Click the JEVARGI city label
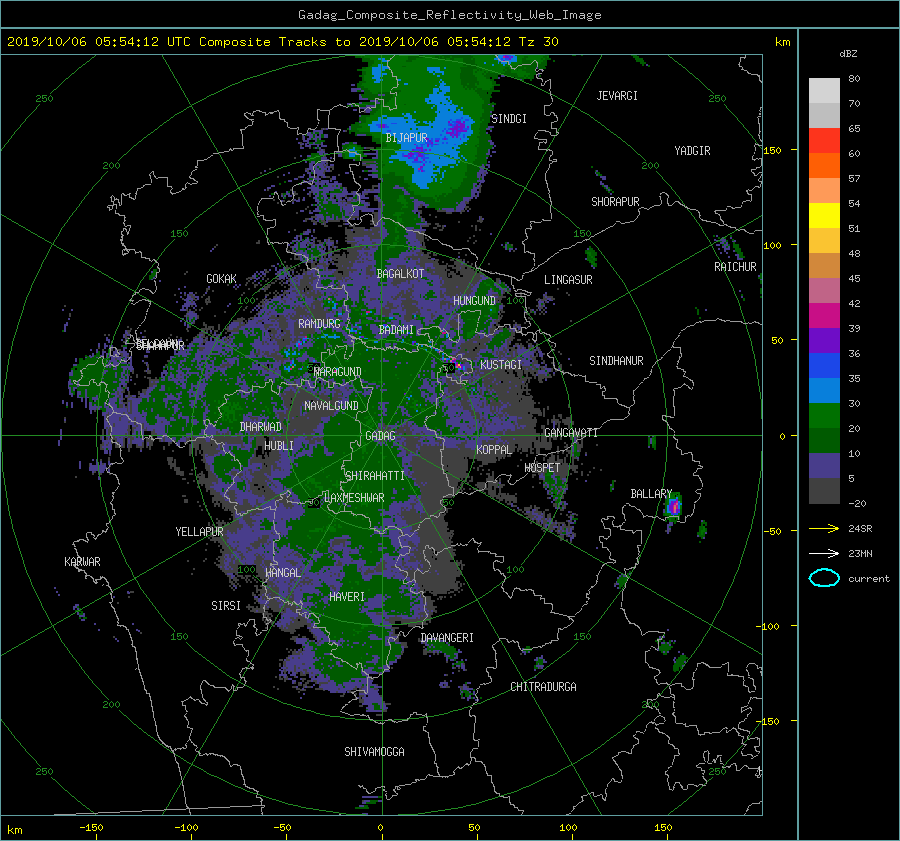 617,96
